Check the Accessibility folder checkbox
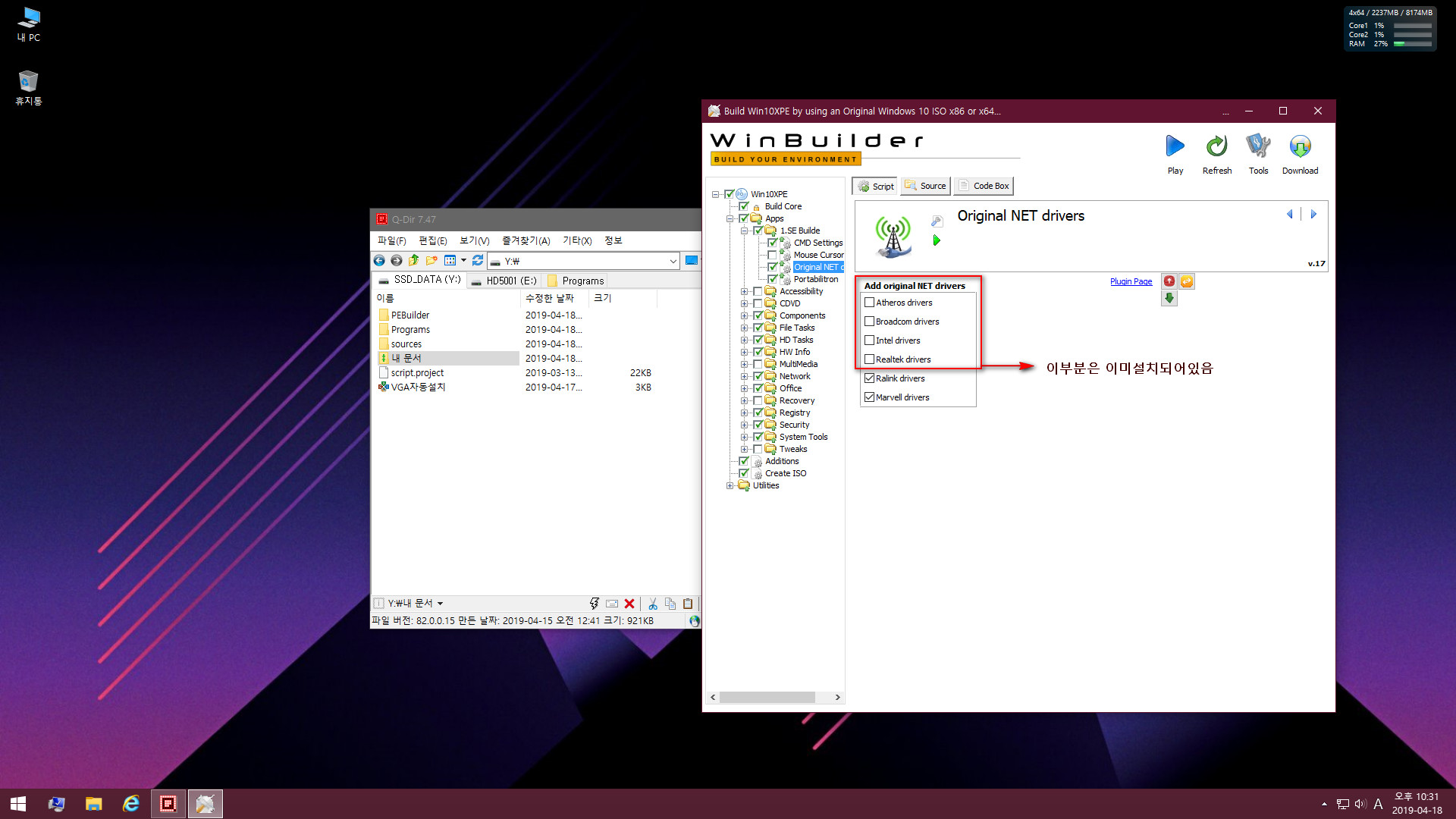The image size is (1456, 819). 758,291
